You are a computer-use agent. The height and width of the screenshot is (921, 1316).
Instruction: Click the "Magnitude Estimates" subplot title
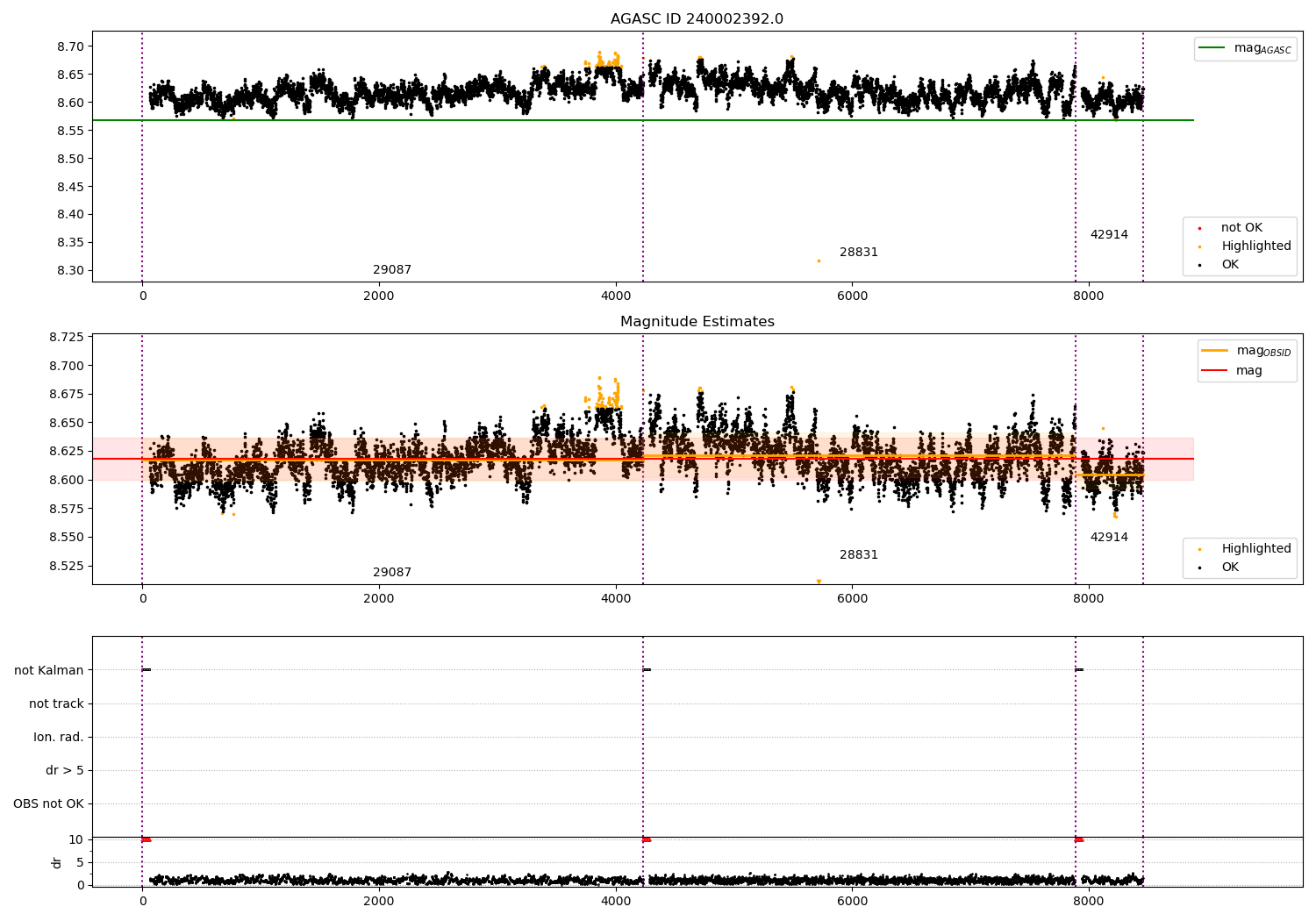point(697,322)
